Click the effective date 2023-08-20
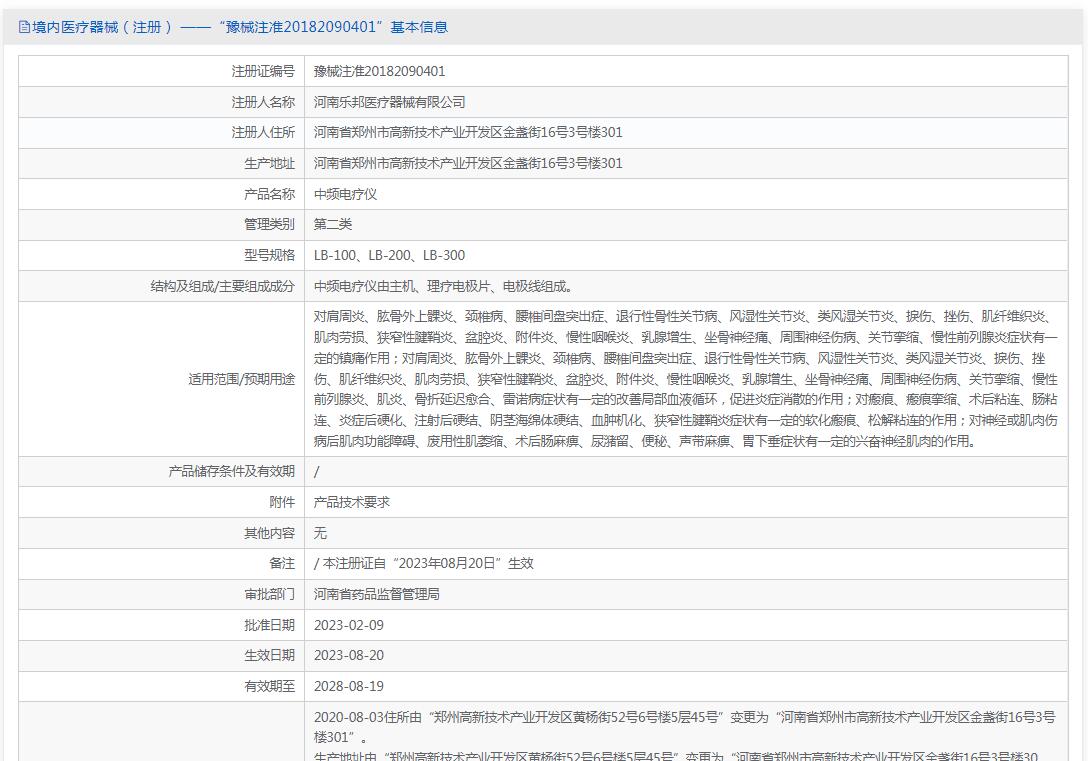 pyautogui.click(x=348, y=655)
